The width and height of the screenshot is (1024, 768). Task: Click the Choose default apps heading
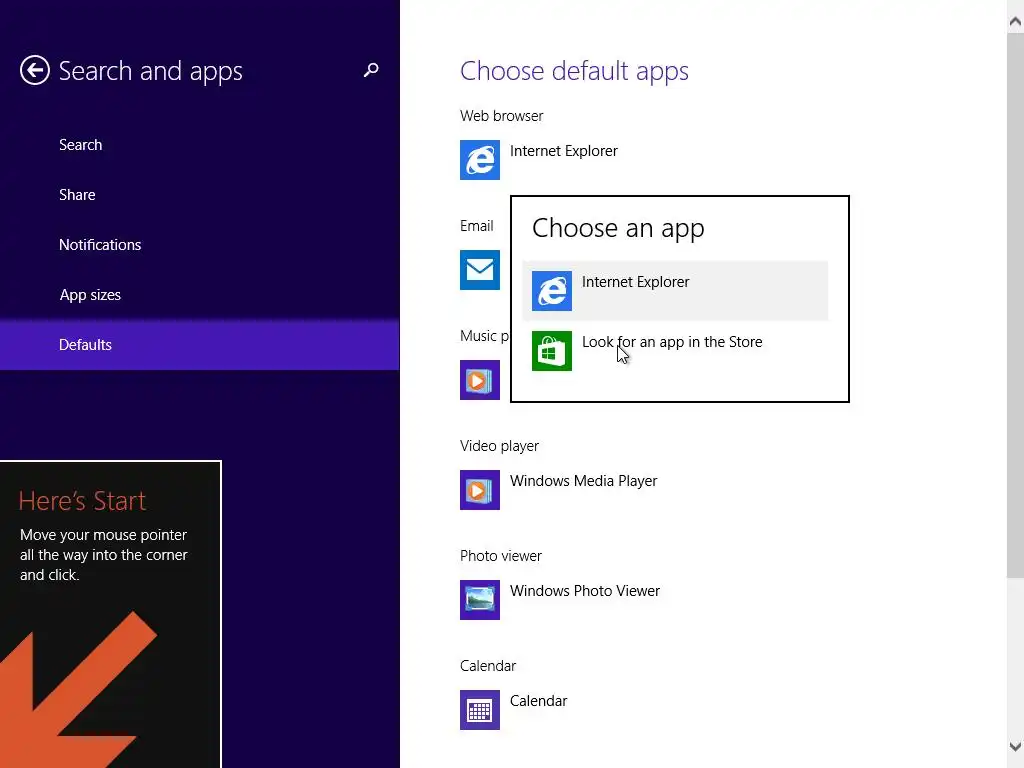pos(574,71)
